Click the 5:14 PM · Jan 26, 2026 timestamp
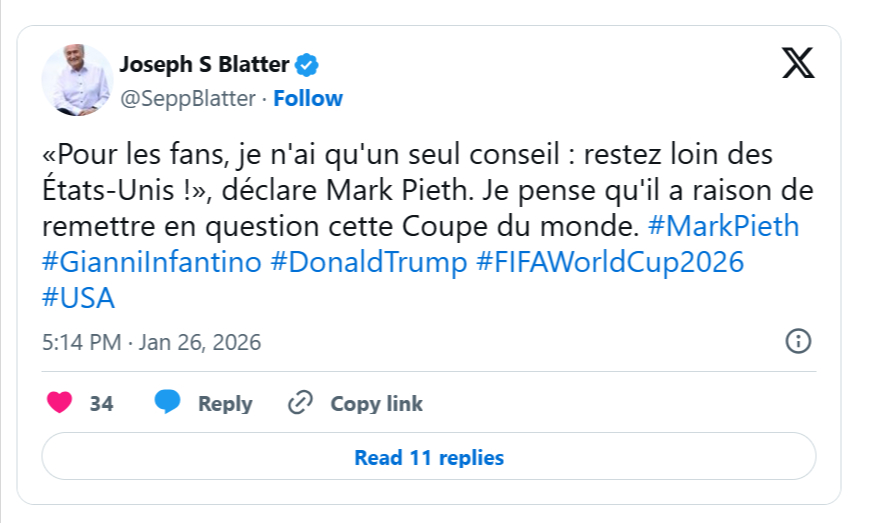The height and width of the screenshot is (523, 870). point(151,343)
